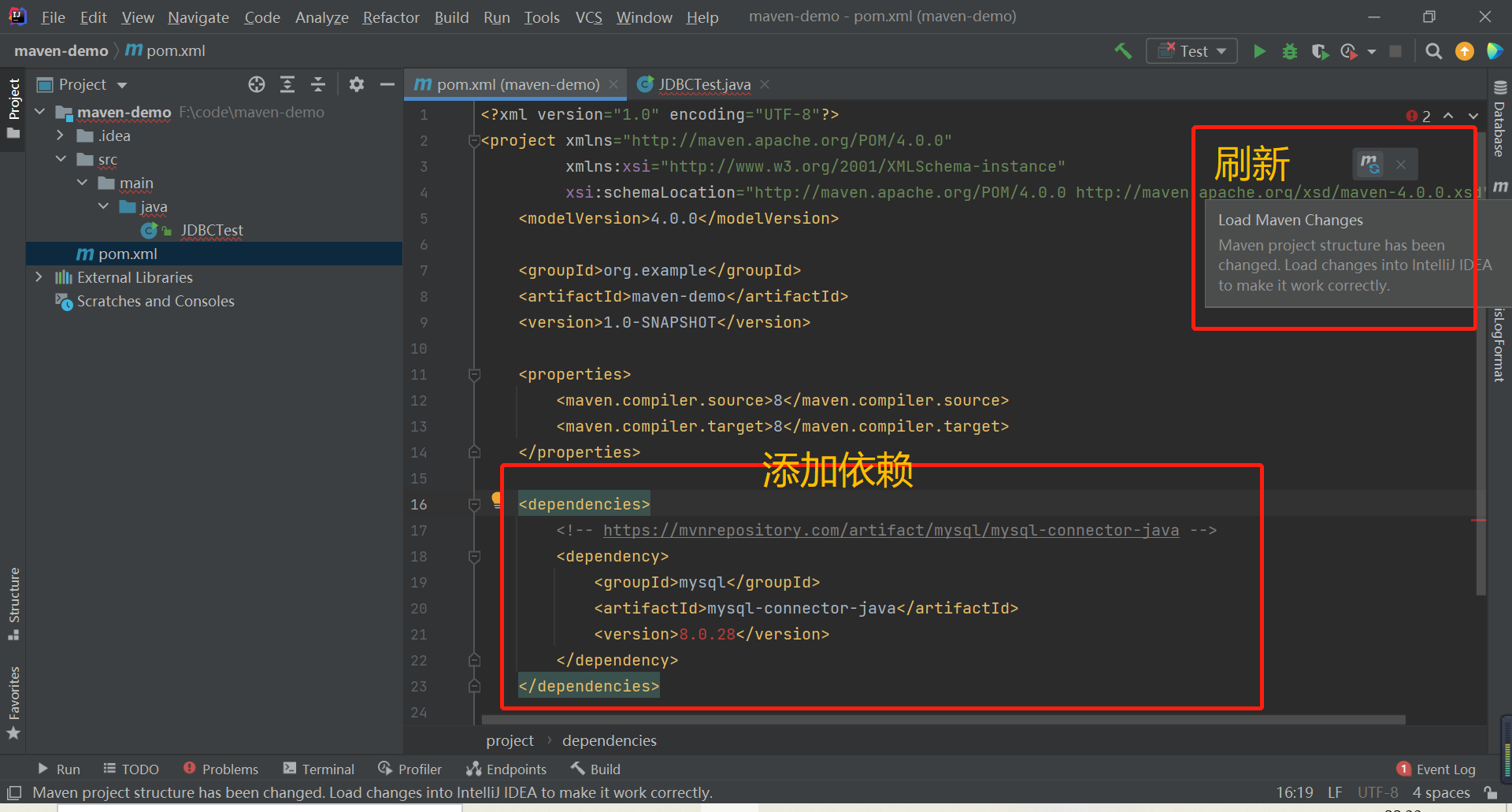Open the Refactor menu
The height and width of the screenshot is (812, 1512).
(x=391, y=17)
